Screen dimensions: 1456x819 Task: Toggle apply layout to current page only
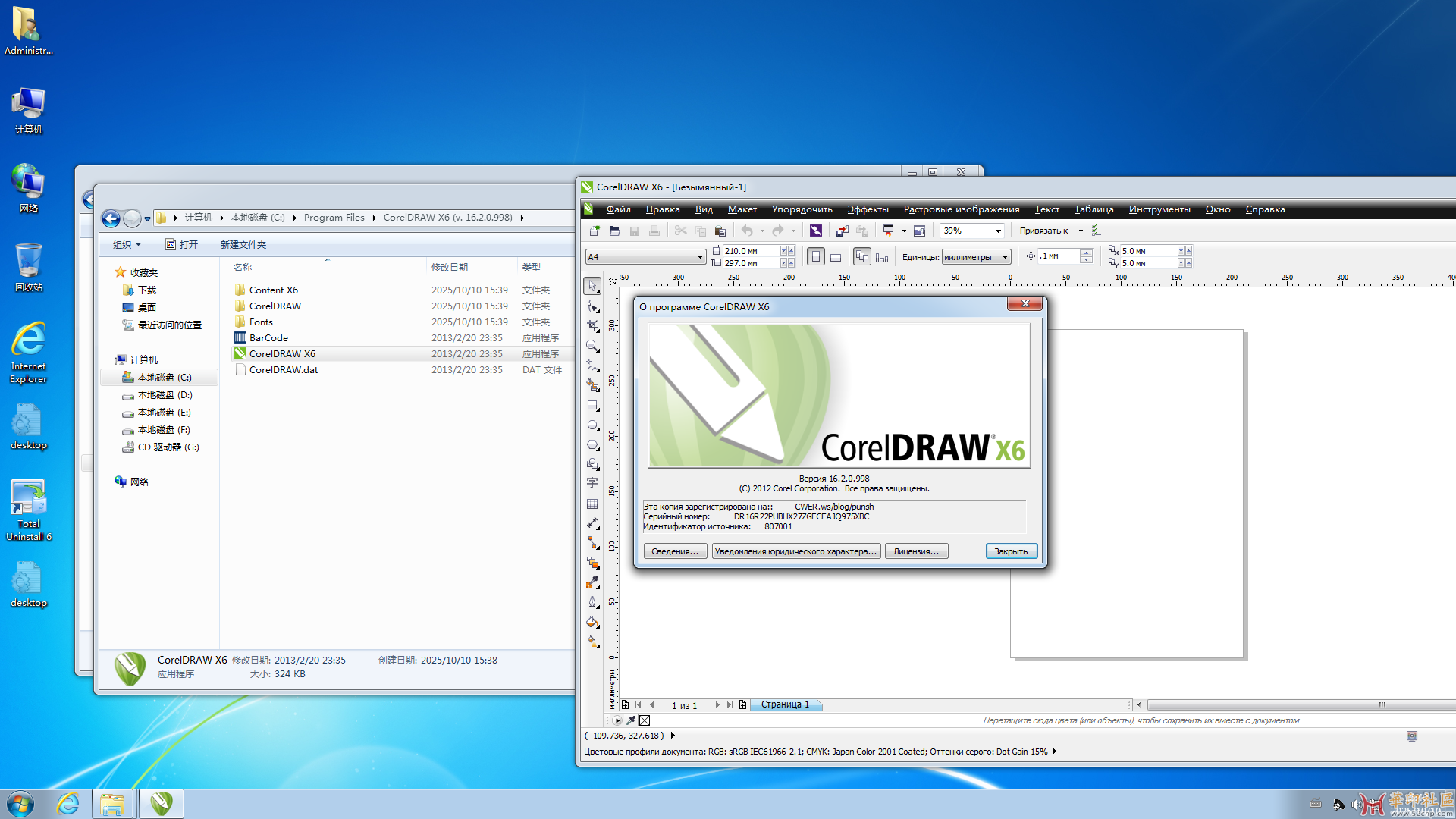pyautogui.click(x=882, y=257)
